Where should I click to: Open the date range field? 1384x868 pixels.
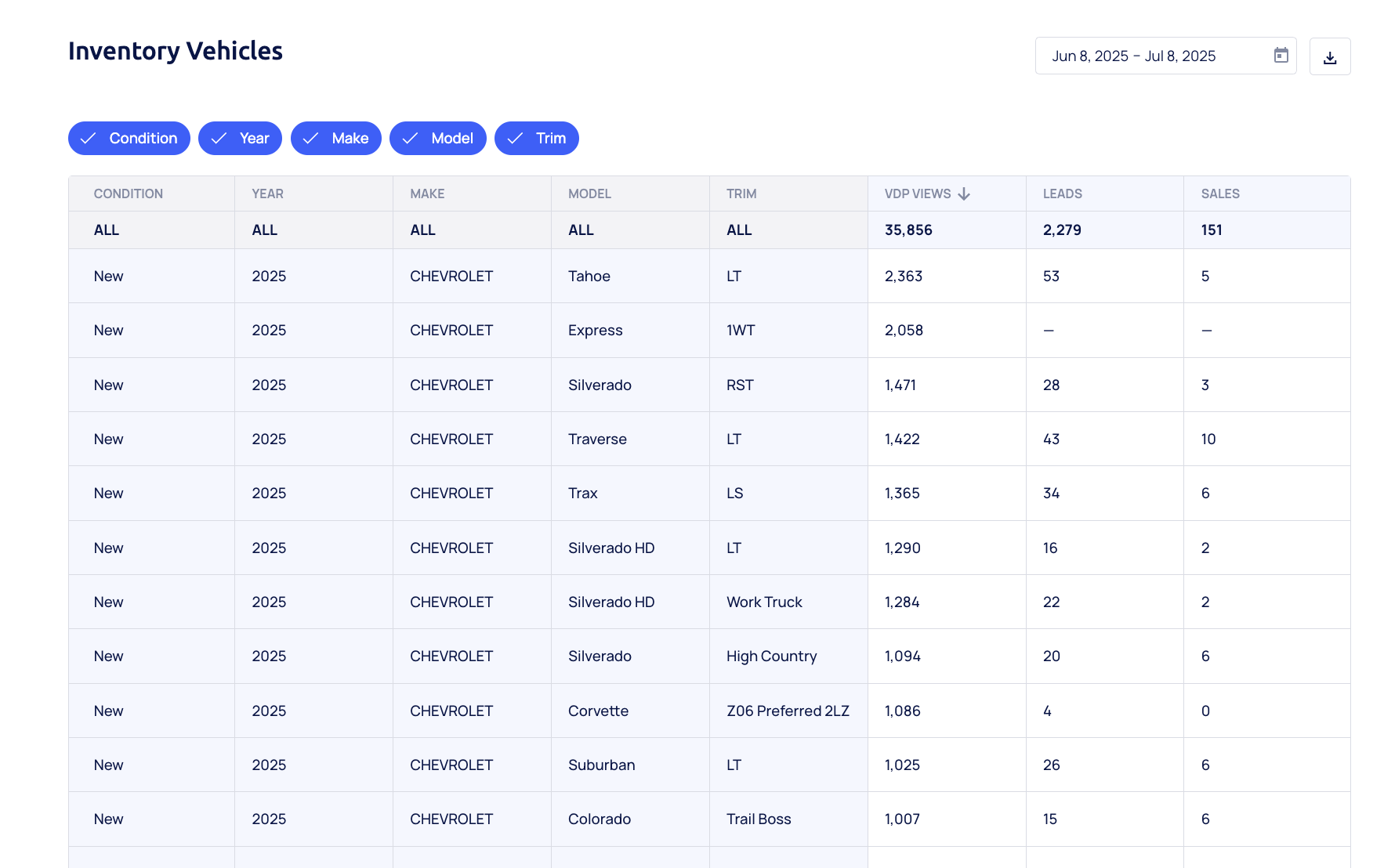pyautogui.click(x=1152, y=56)
